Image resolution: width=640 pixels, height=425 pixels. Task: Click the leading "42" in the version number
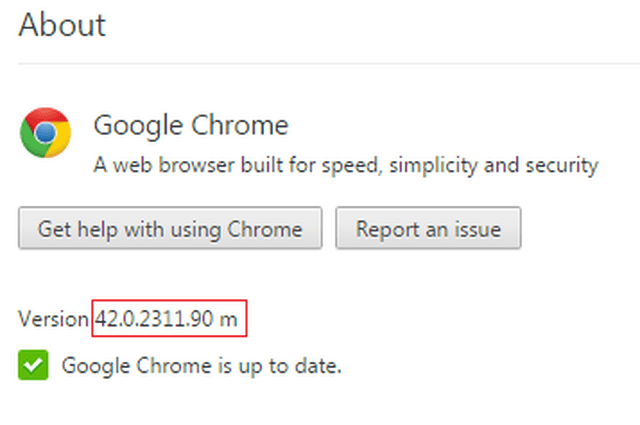tap(106, 320)
